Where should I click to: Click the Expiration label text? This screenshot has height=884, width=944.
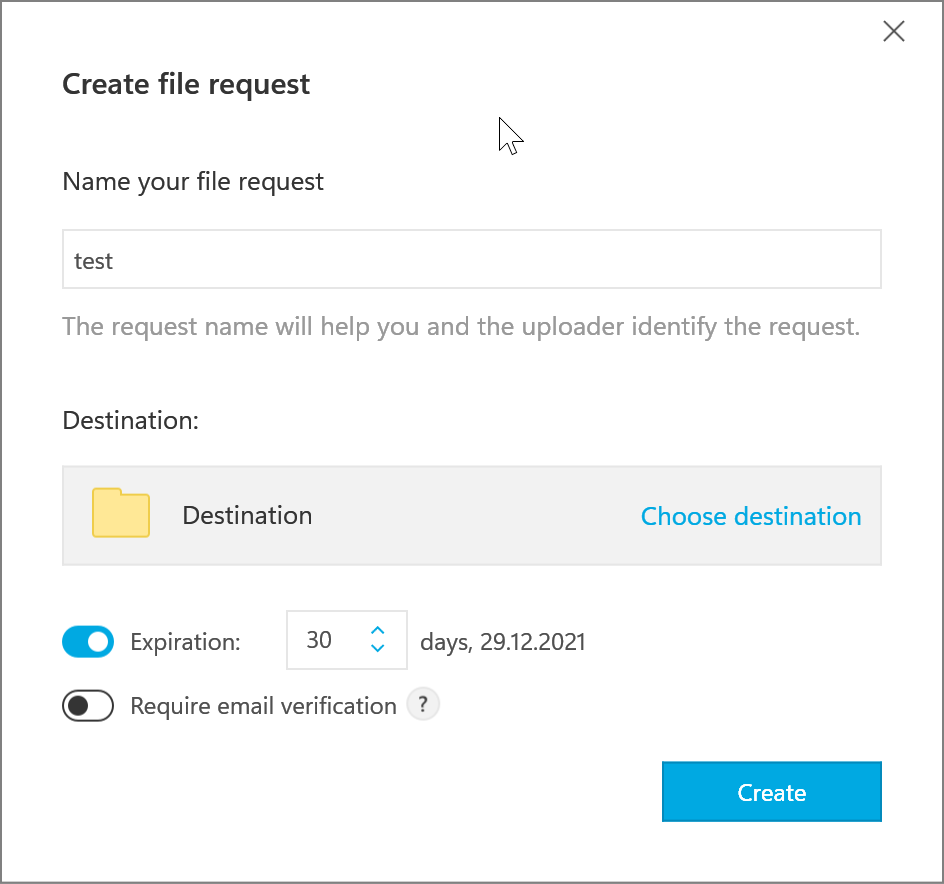(x=185, y=642)
